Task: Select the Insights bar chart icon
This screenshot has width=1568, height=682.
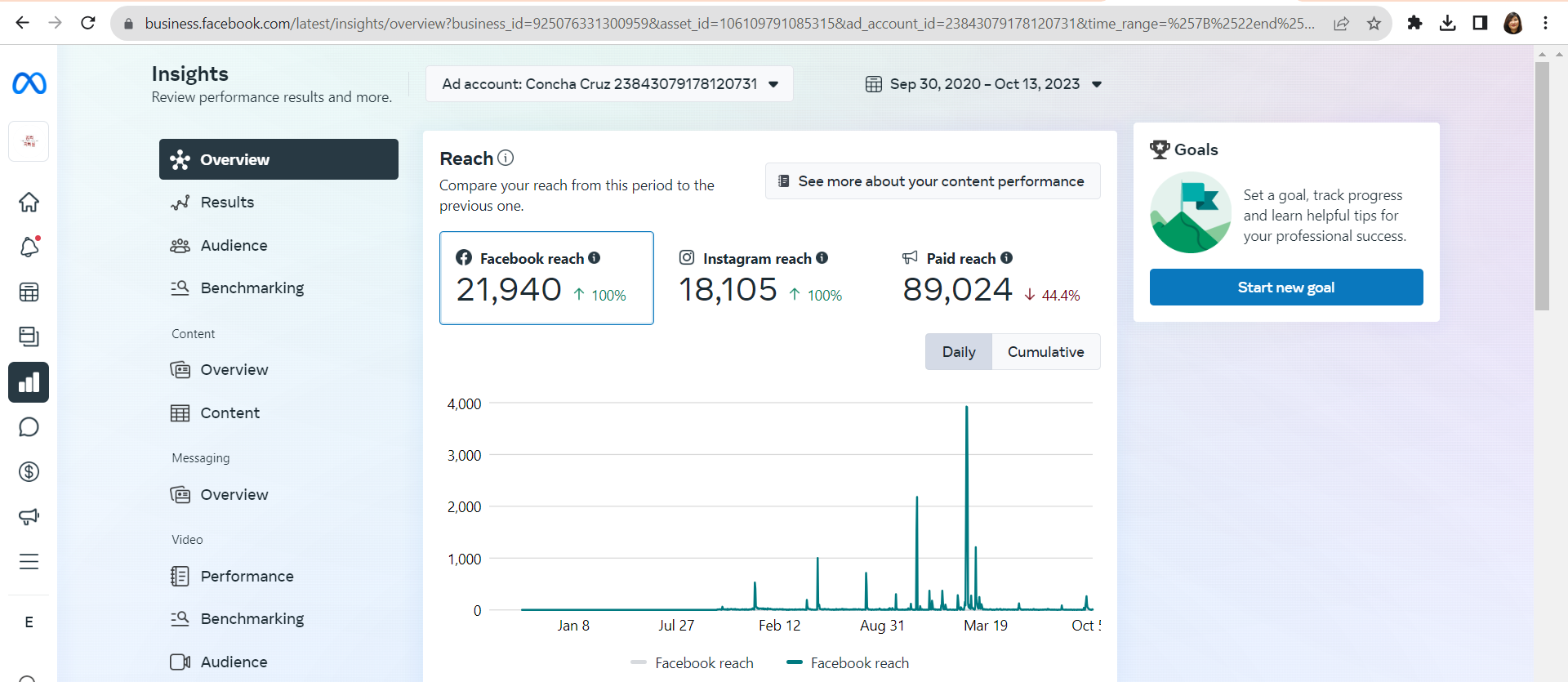Action: [x=29, y=382]
